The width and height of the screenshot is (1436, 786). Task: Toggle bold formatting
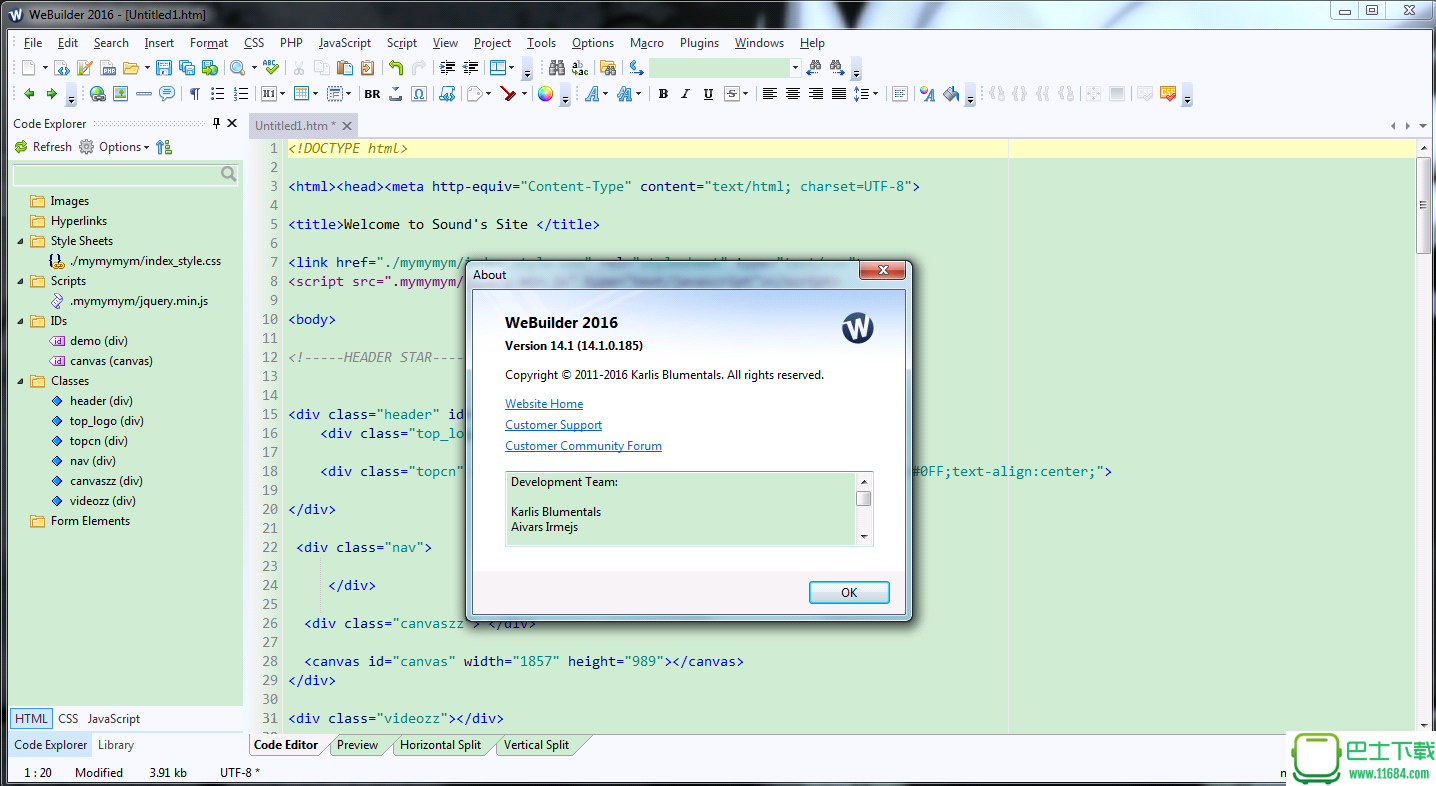click(x=663, y=94)
